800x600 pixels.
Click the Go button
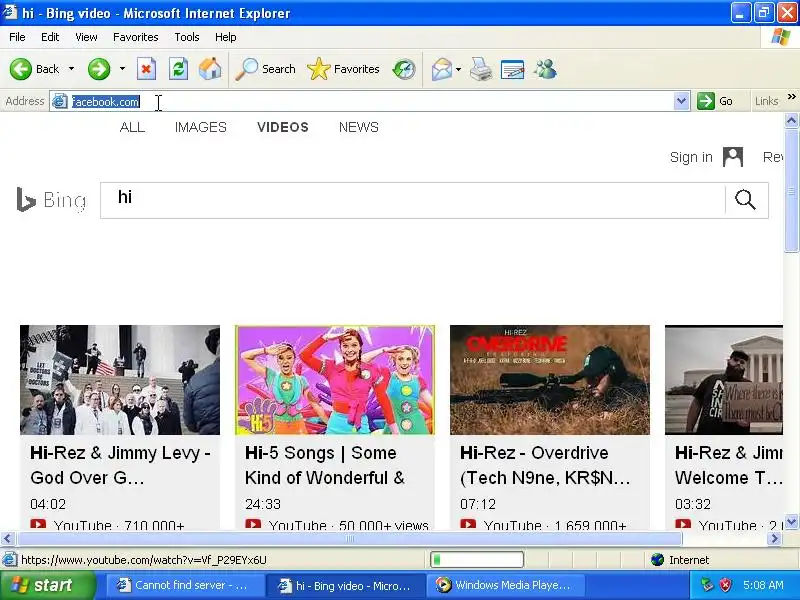[715, 101]
